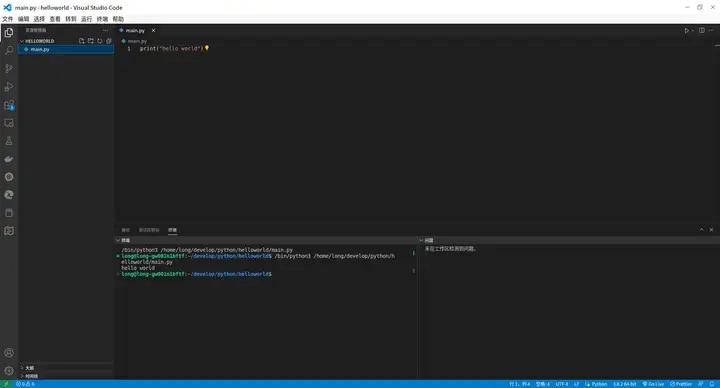Screen dimensions: 720x388
Task: Collapse the 终端 terminal section chevron
Action: [118, 240]
